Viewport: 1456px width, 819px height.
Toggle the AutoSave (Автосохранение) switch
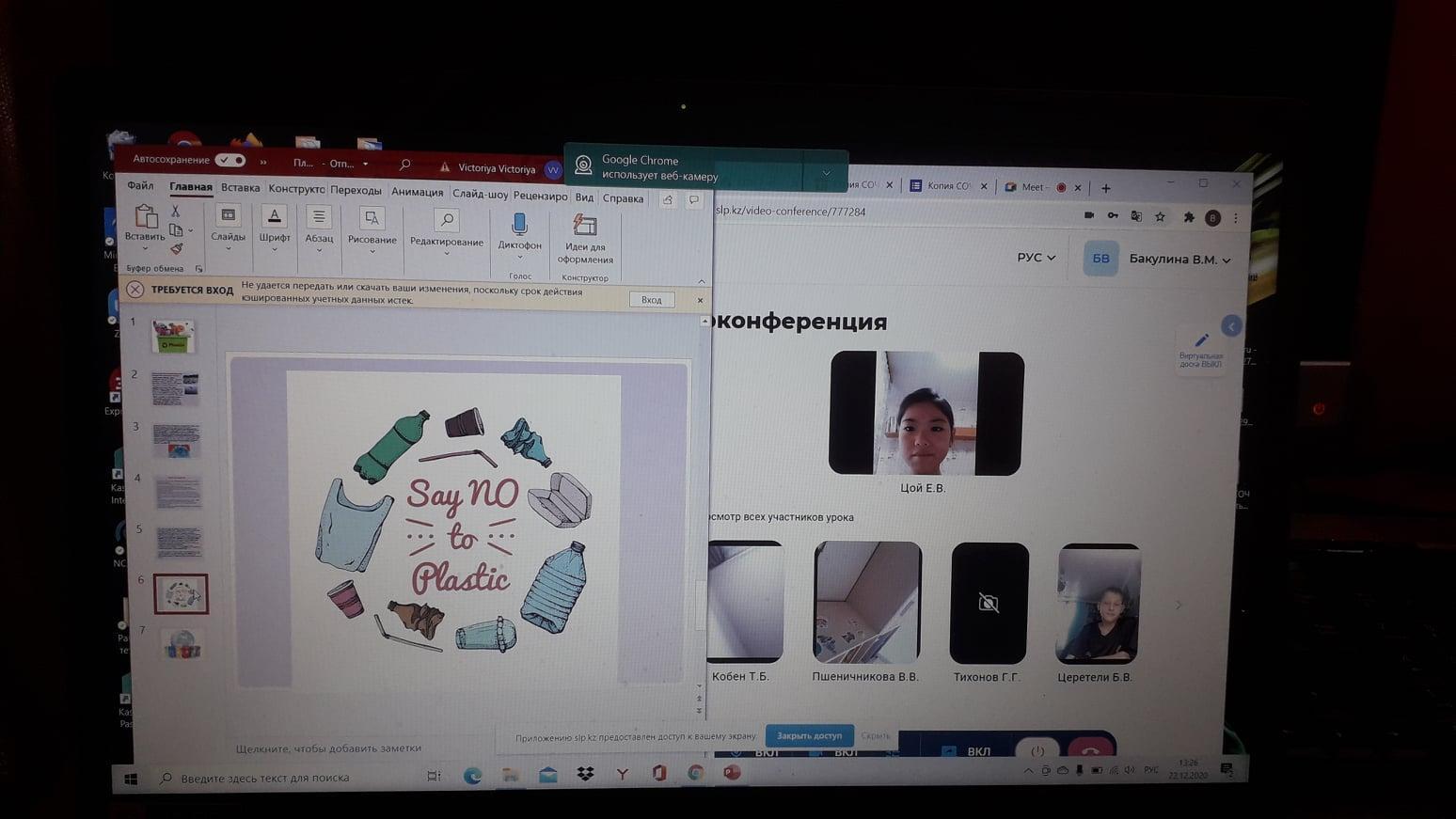tap(229, 160)
